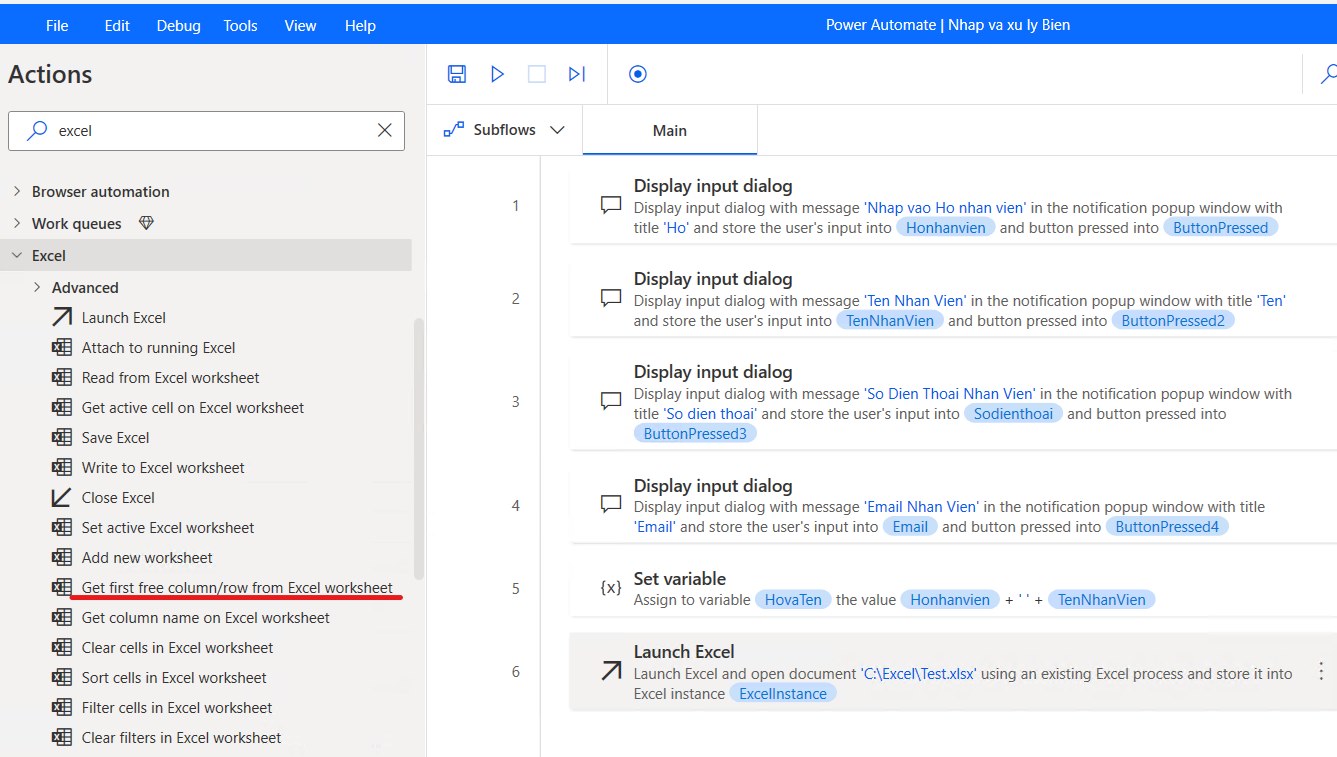
Task: Click the Honhanvien variable in step 1
Action: click(x=945, y=228)
